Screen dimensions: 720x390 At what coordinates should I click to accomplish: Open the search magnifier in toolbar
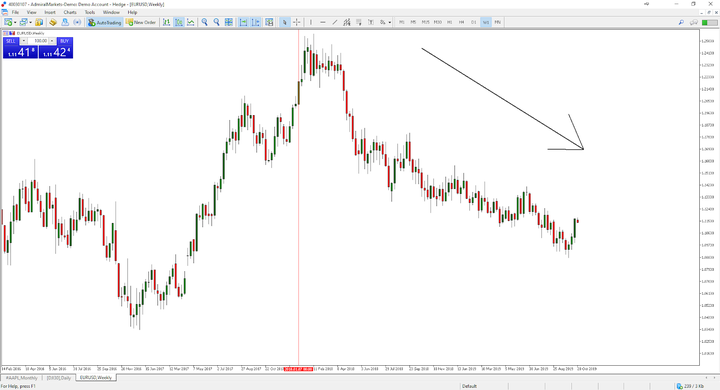click(681, 22)
